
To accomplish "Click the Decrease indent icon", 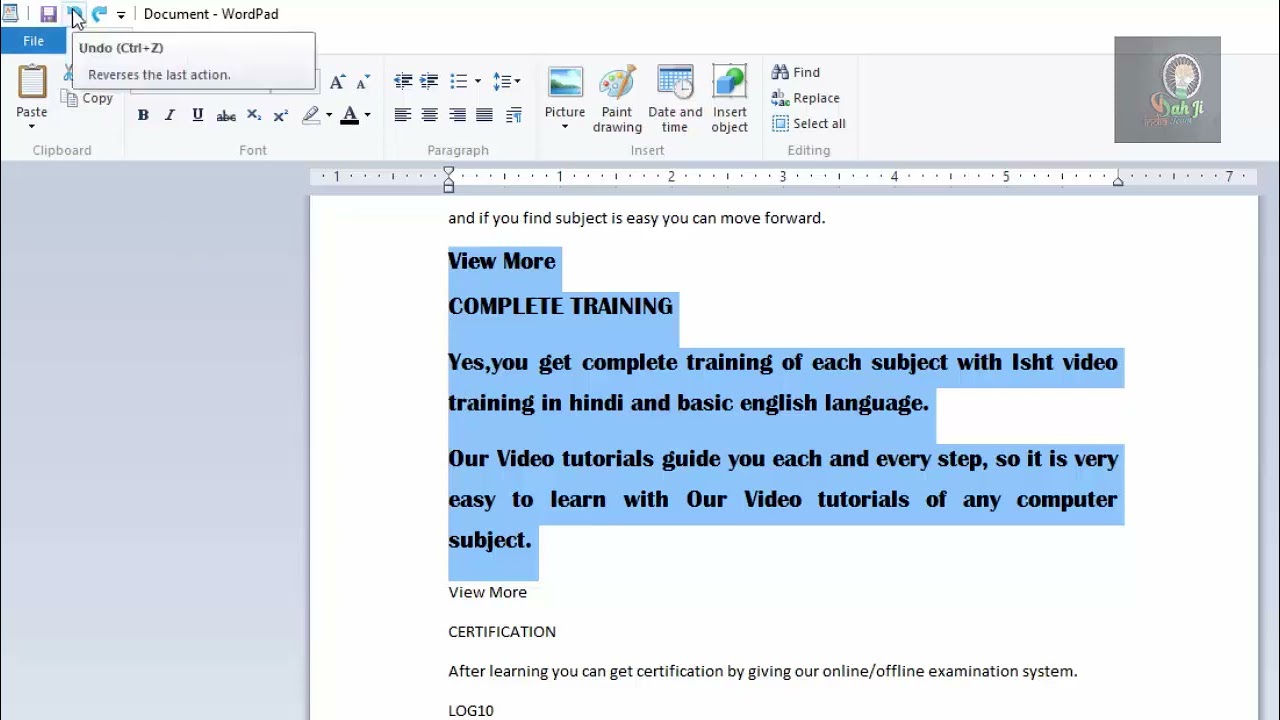I will pos(403,81).
